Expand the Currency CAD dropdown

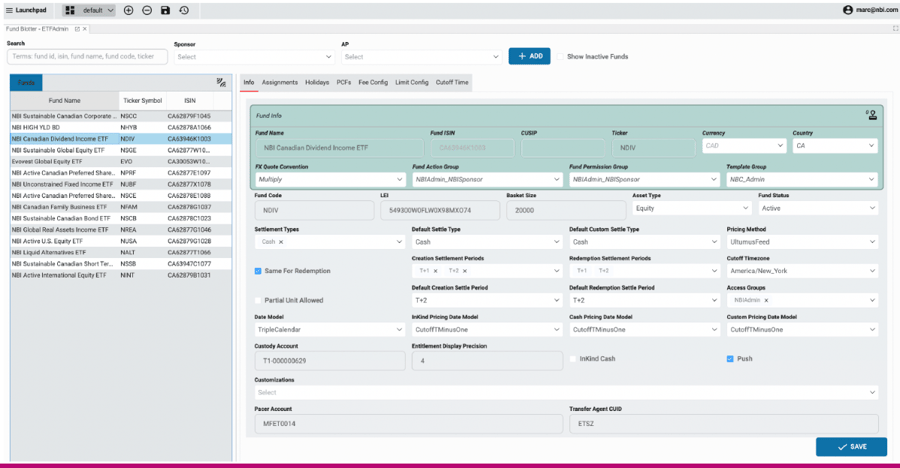744,146
